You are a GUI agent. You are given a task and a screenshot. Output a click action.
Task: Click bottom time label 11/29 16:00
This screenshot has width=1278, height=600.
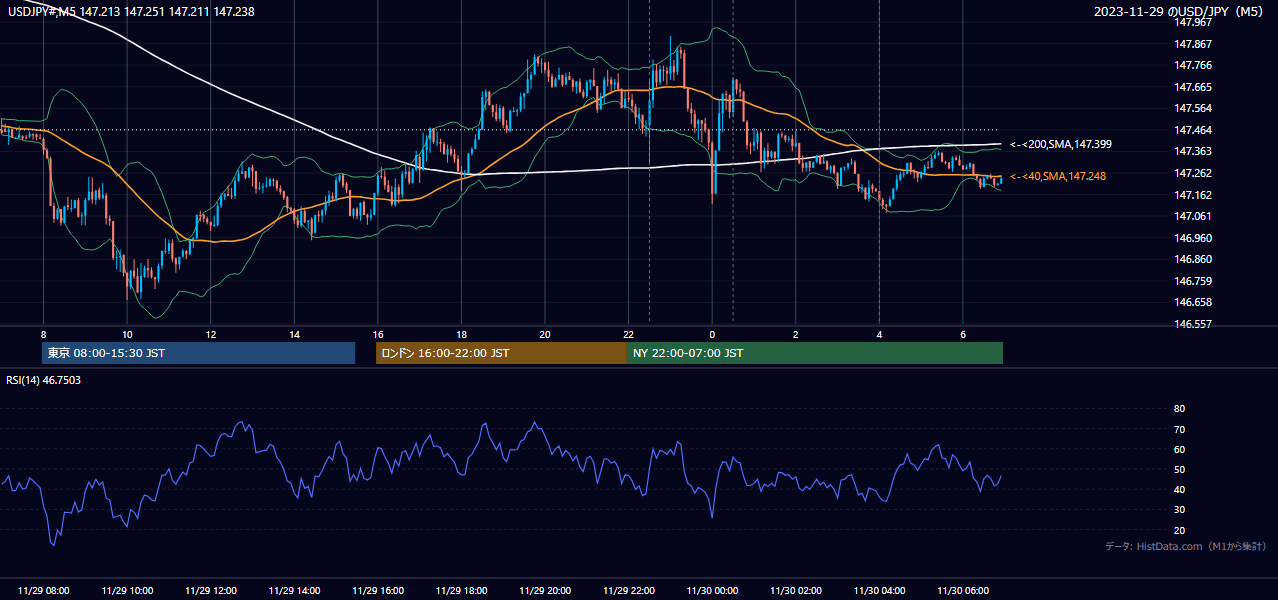378,591
